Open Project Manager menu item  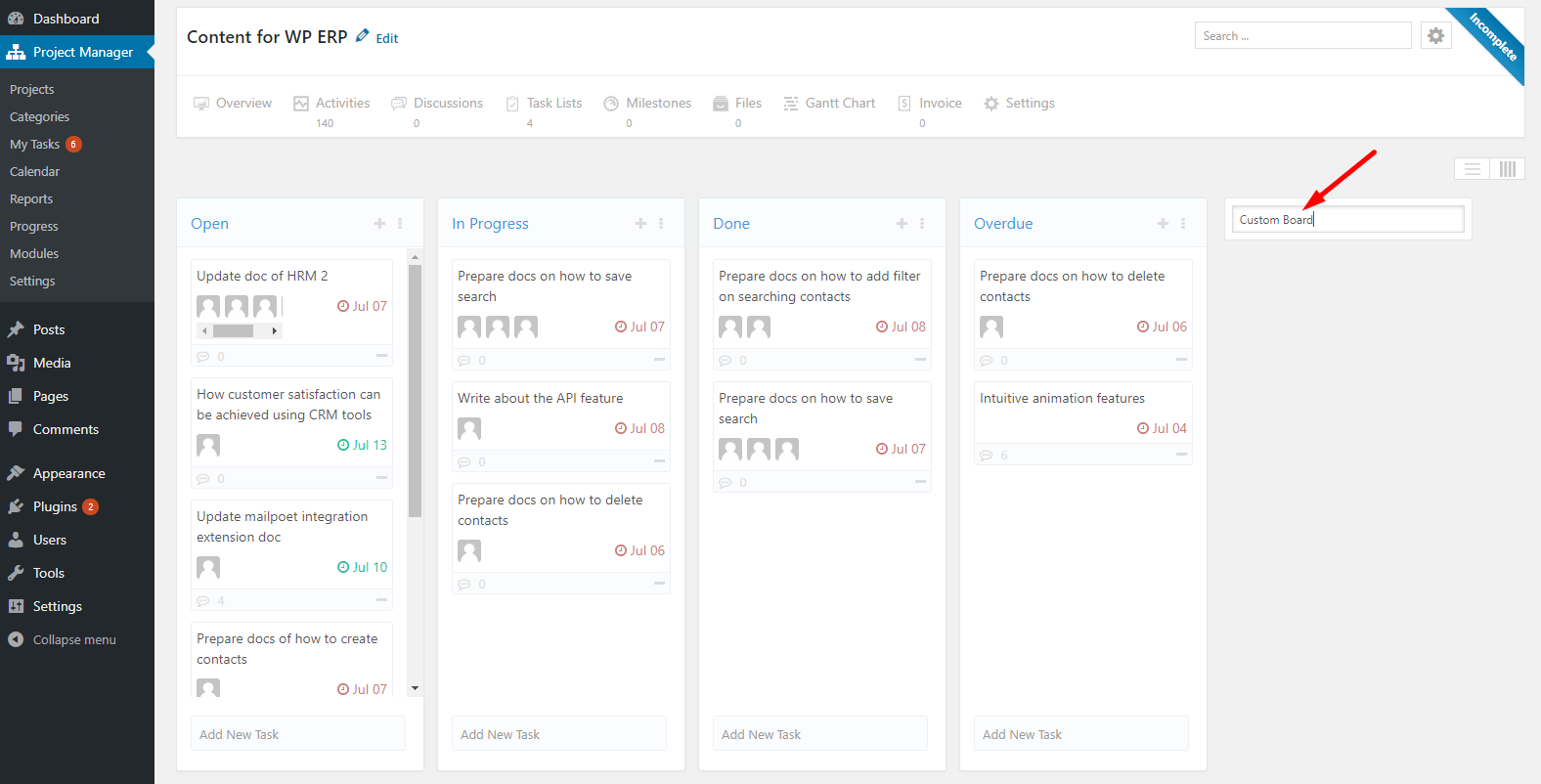point(77,52)
